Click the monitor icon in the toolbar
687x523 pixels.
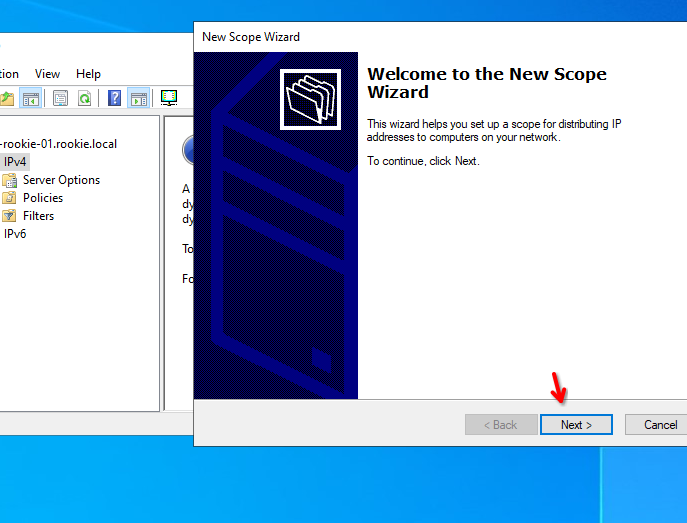tap(169, 98)
